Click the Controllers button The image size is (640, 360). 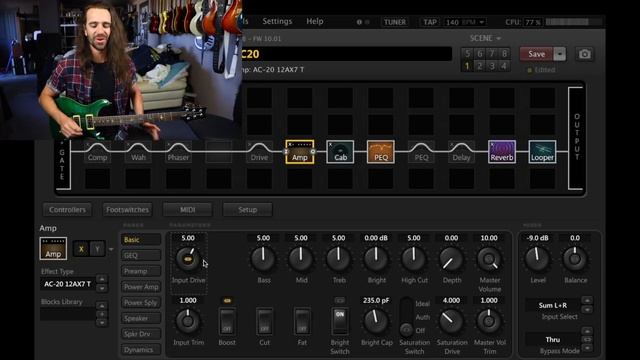click(x=67, y=210)
